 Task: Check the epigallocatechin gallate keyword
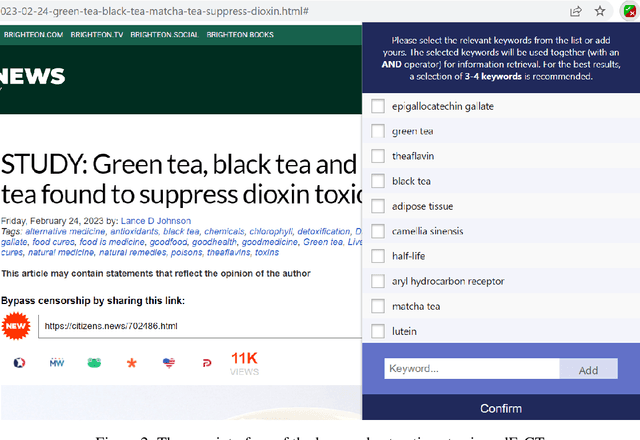point(378,106)
